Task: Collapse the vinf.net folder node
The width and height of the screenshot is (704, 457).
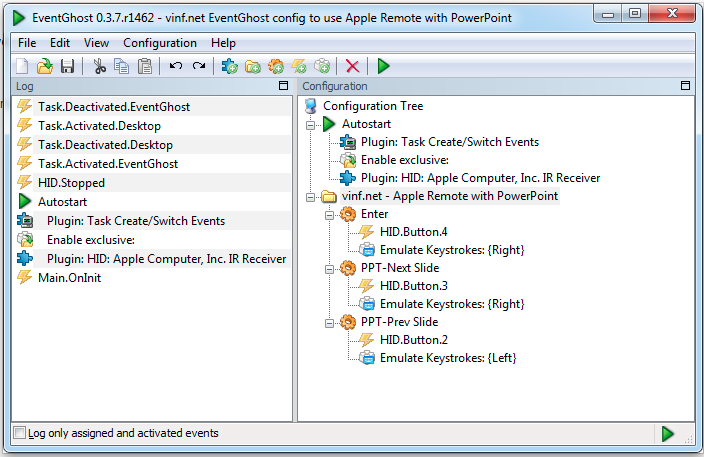Action: click(311, 196)
